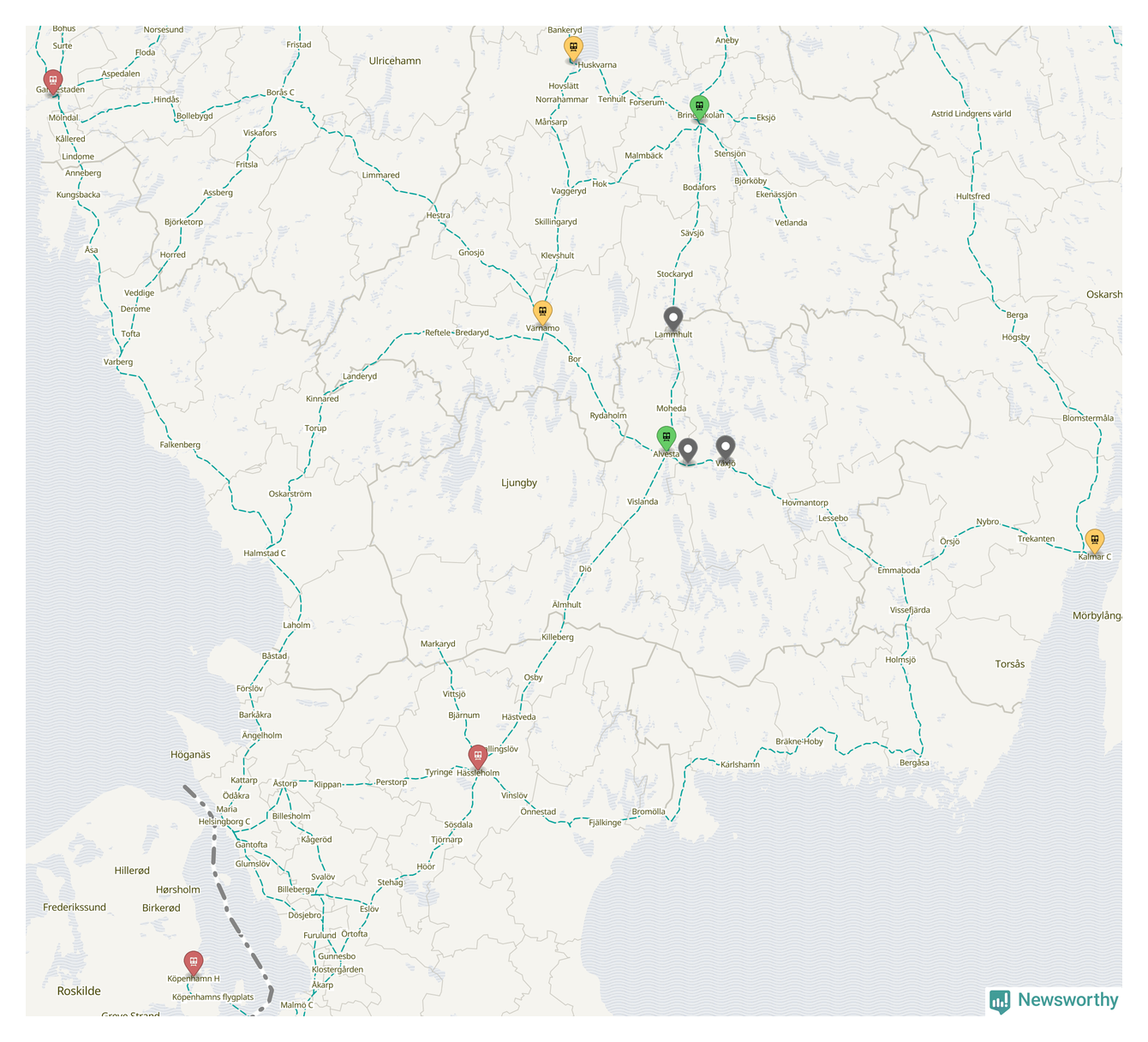Screen dimensions: 1148x1042
Task: Select the Helsingborg C station label
Action: 224,822
